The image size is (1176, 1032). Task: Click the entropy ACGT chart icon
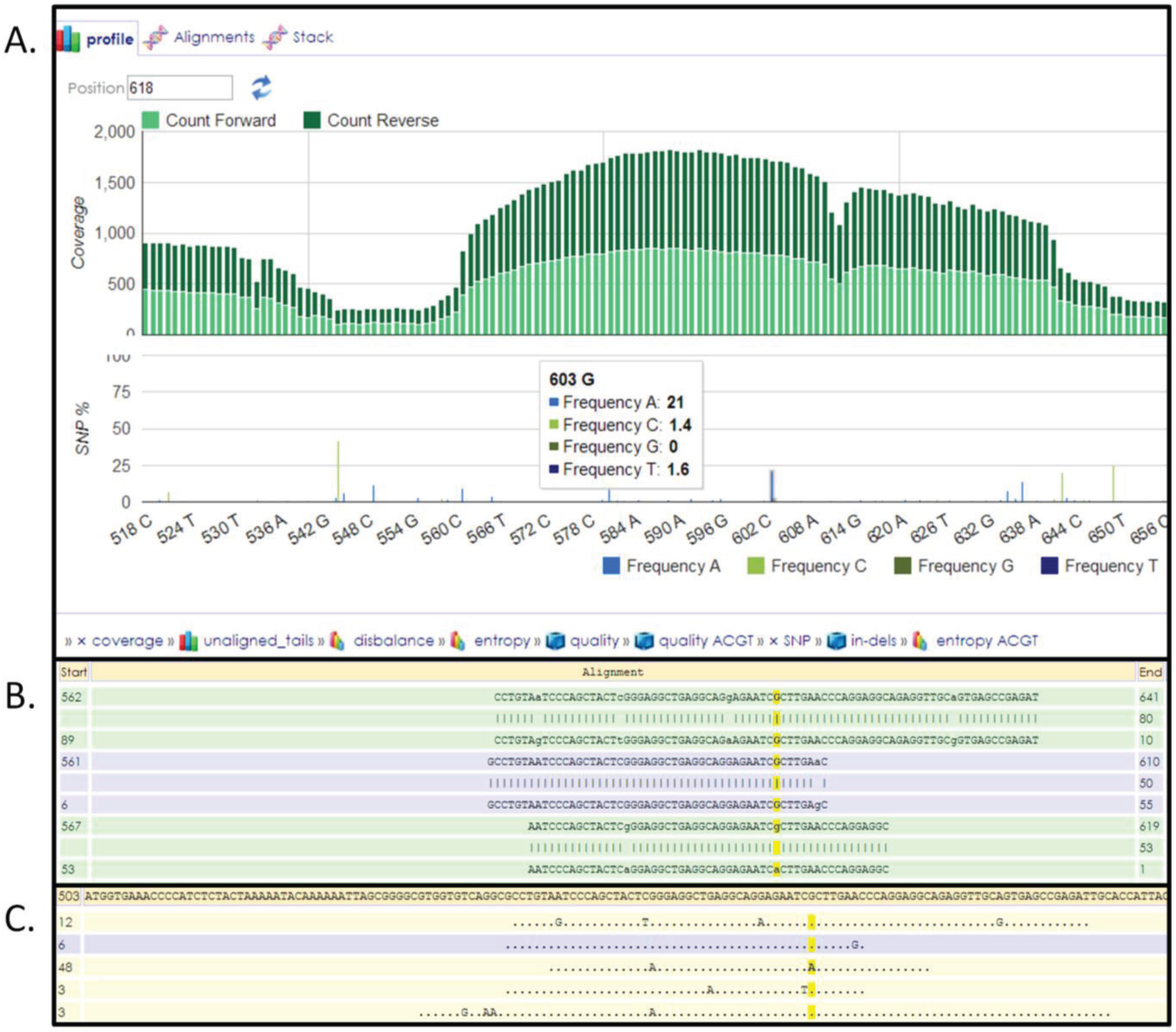(920, 641)
